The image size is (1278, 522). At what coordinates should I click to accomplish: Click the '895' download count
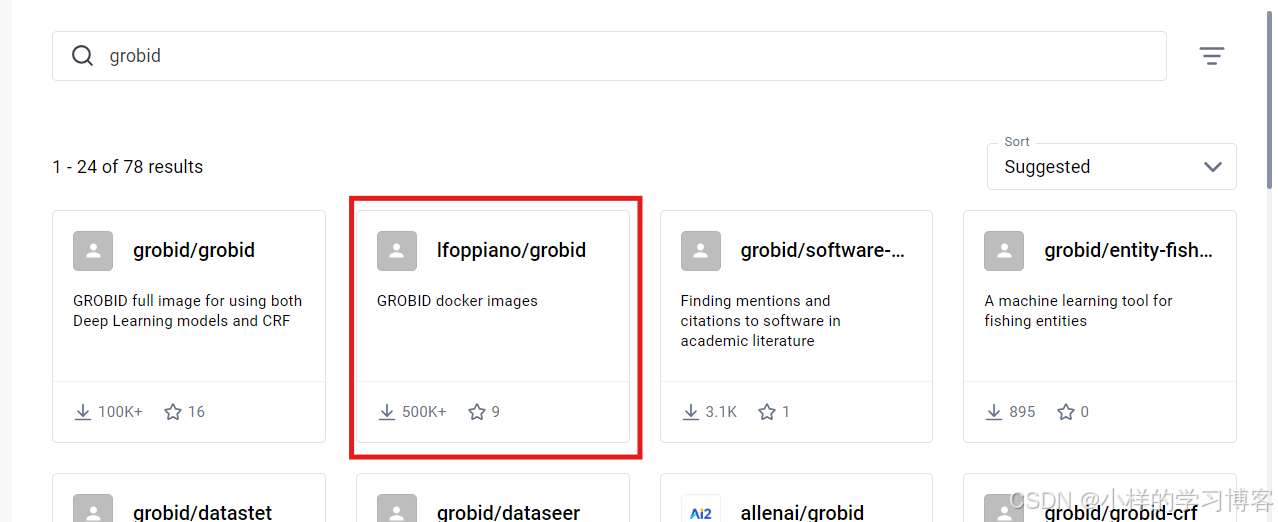point(1022,412)
